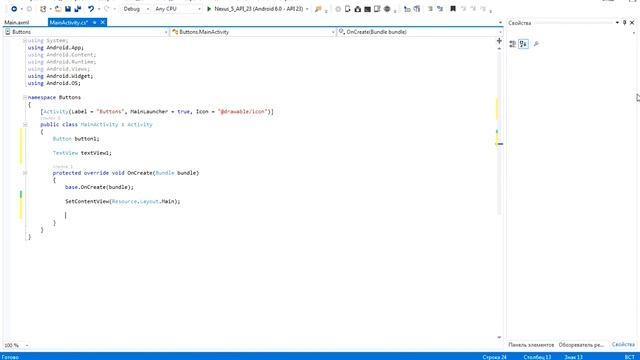Click 'Готово' status bar text
This screenshot has width=640, height=360.
(10, 357)
